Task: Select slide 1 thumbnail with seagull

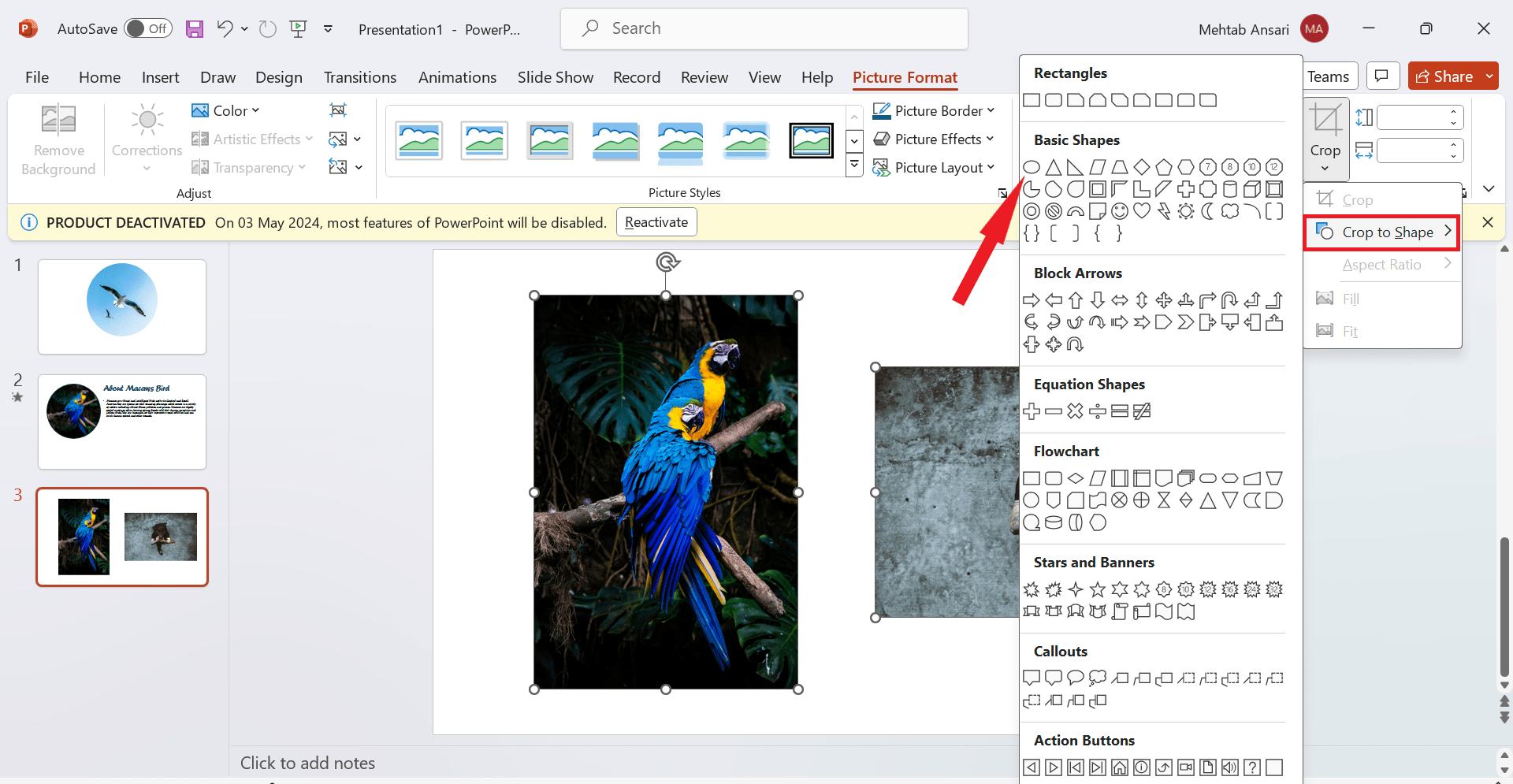Action: (x=122, y=307)
